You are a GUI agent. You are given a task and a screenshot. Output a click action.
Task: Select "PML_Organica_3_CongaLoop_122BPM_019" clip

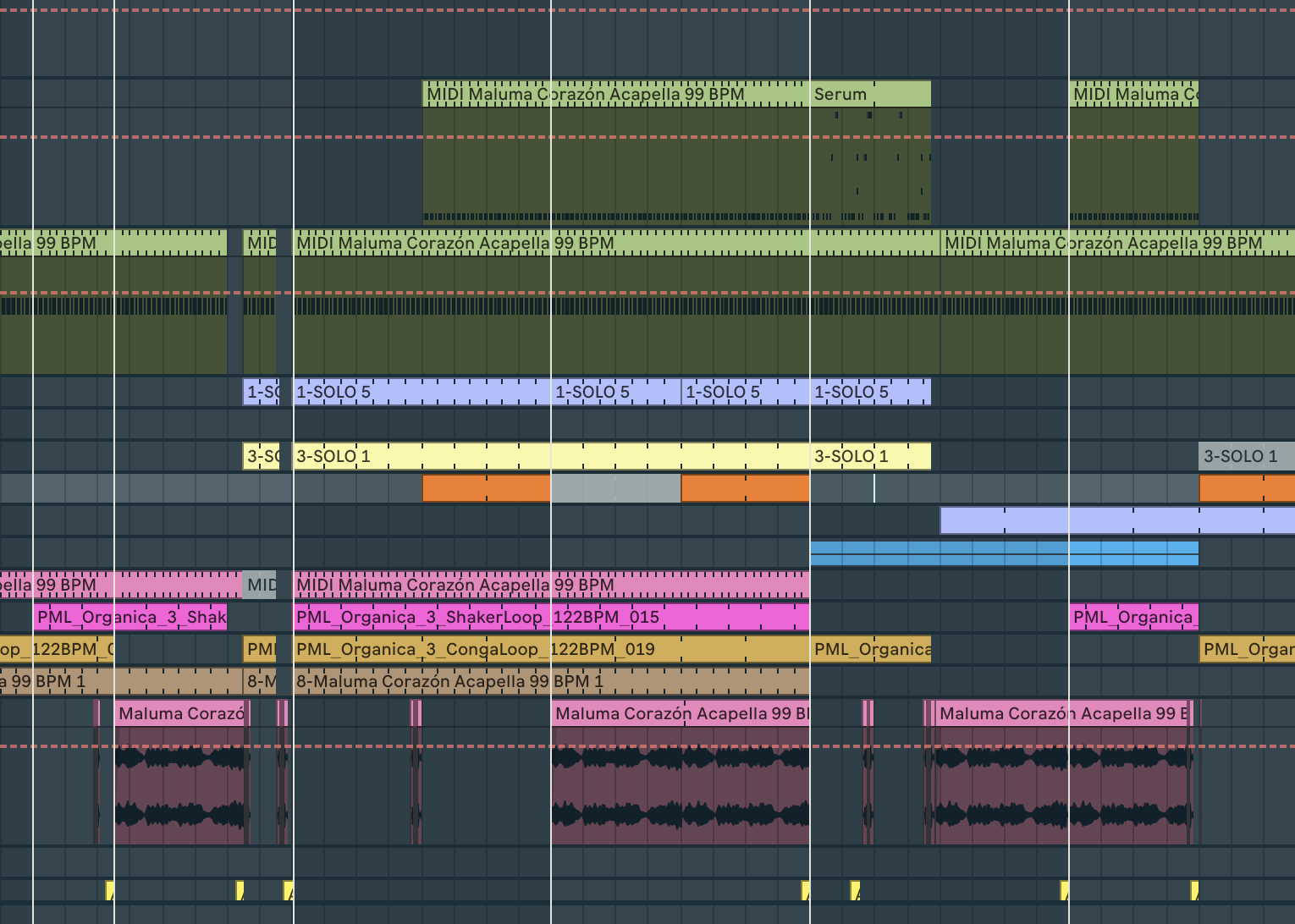(551, 649)
